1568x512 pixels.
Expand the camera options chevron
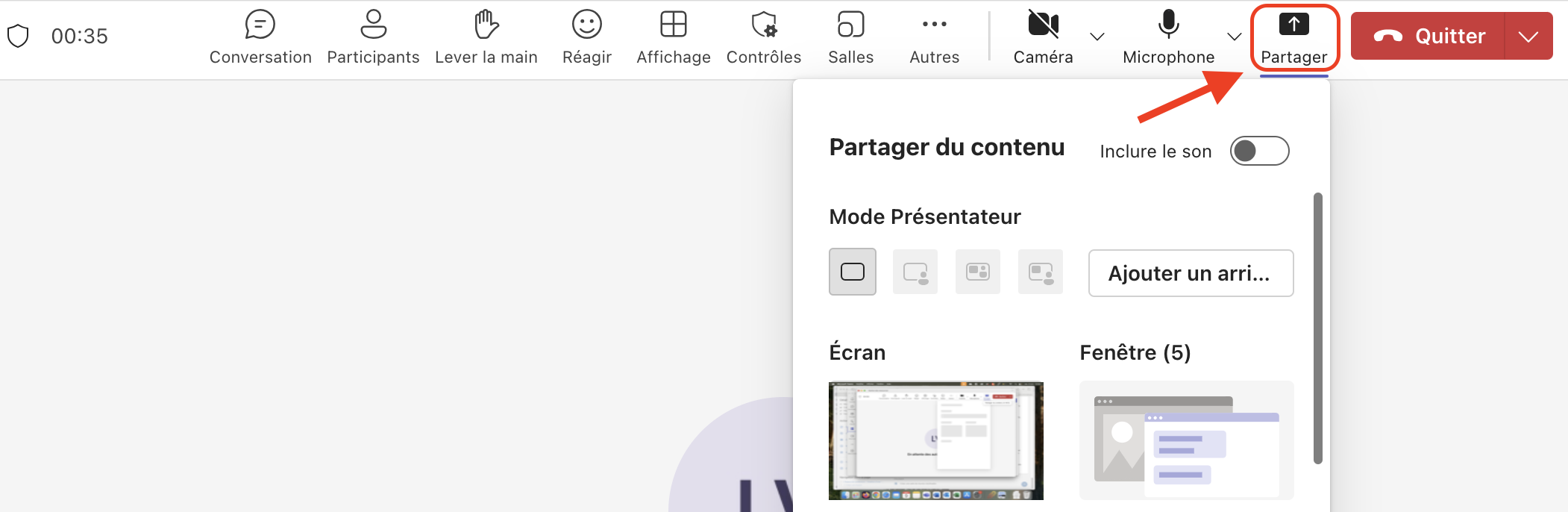(1097, 37)
